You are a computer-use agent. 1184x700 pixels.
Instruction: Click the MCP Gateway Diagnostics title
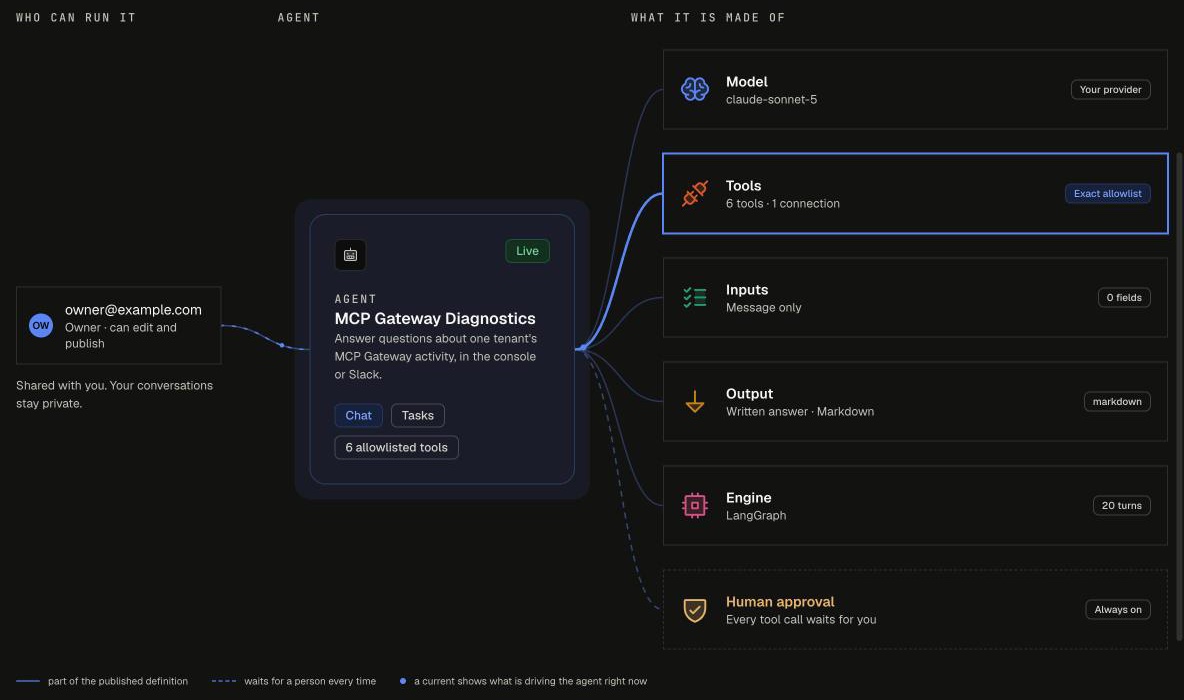[x=435, y=319]
